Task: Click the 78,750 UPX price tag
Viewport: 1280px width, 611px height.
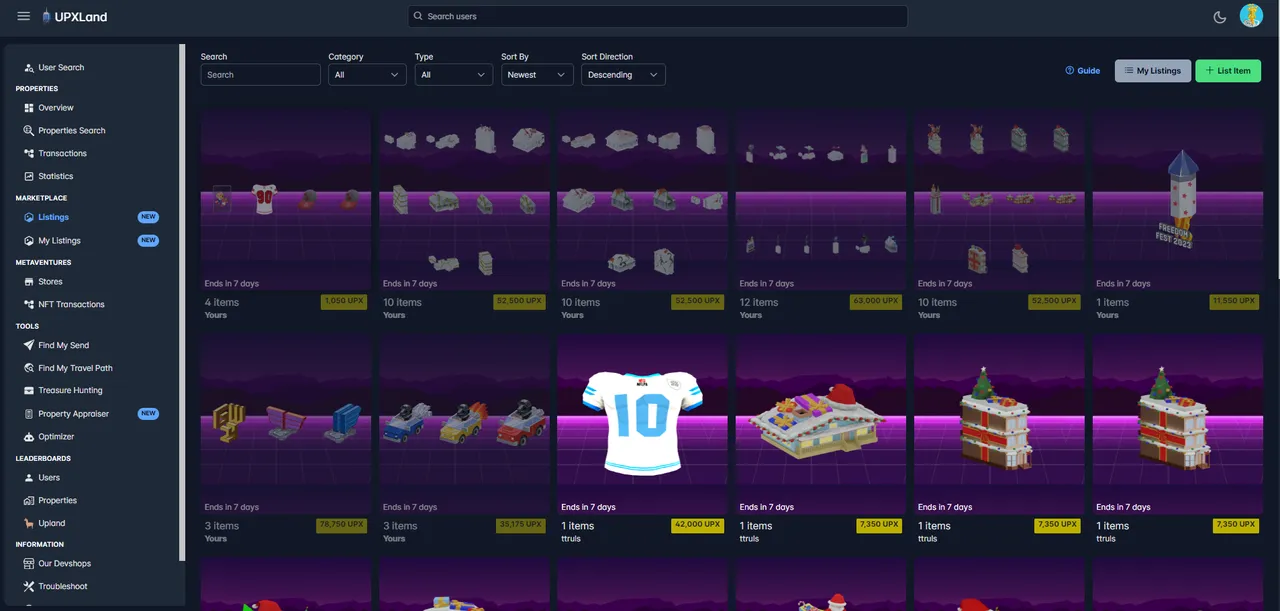Action: (343, 524)
